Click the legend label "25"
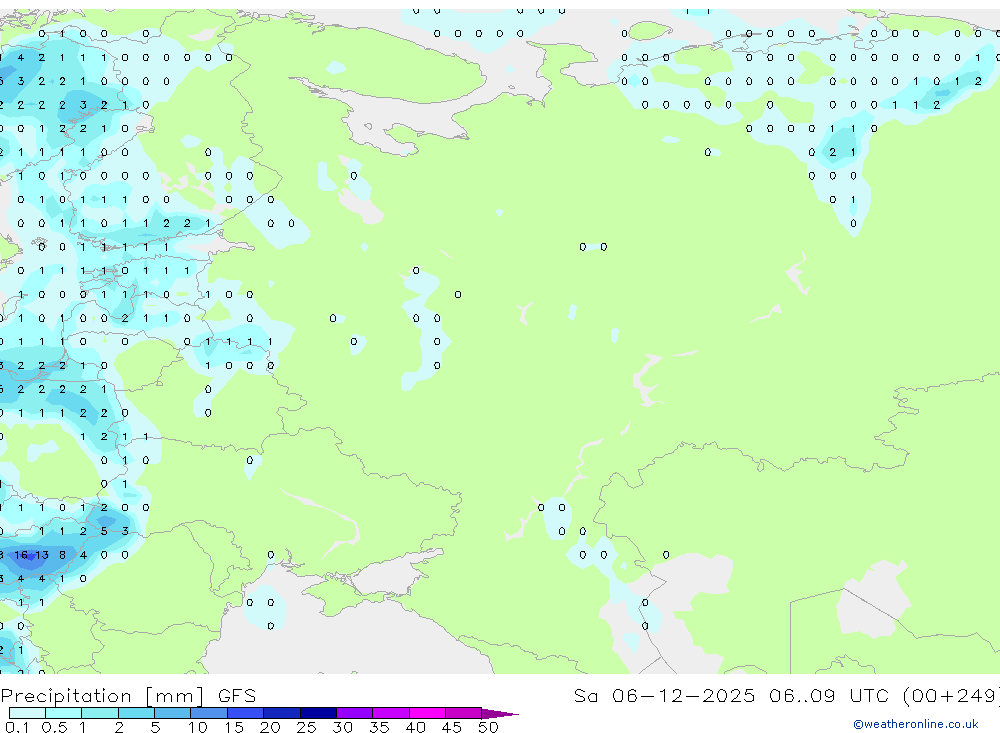Screen dimensions: 1000x733 click(307, 727)
